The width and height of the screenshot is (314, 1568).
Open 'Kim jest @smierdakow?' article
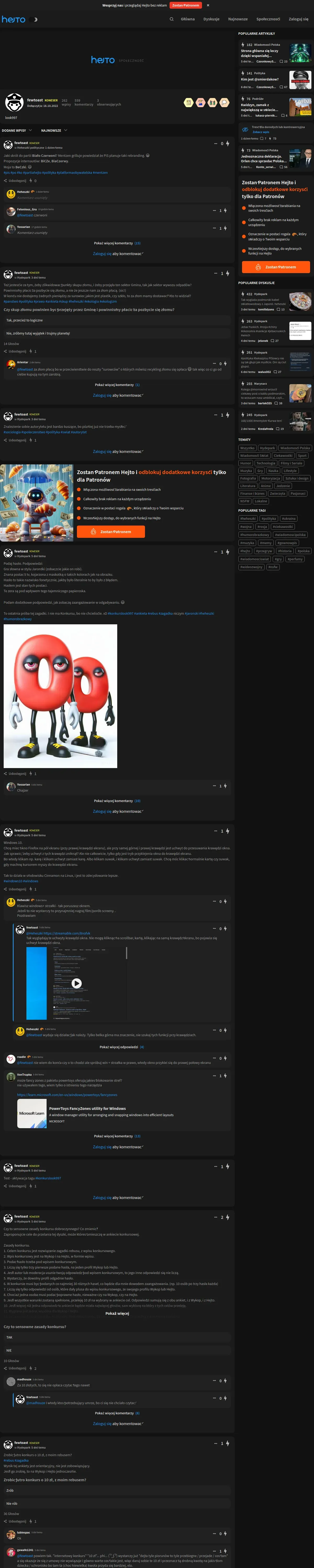[x=260, y=79]
